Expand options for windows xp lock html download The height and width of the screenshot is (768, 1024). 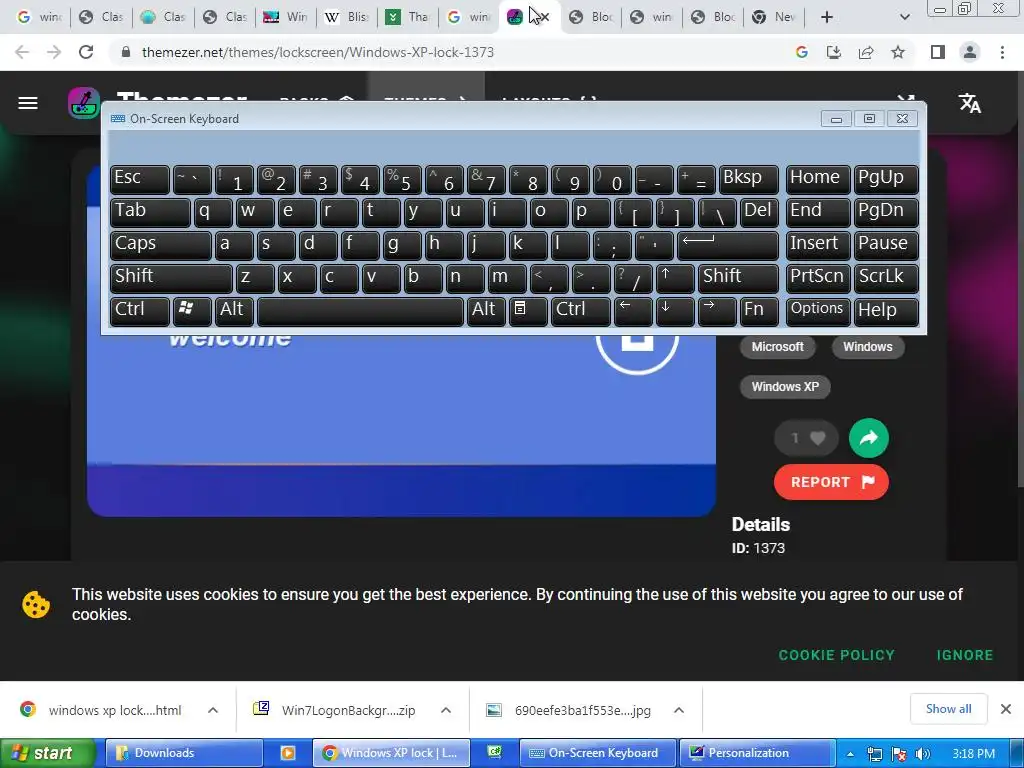point(213,710)
